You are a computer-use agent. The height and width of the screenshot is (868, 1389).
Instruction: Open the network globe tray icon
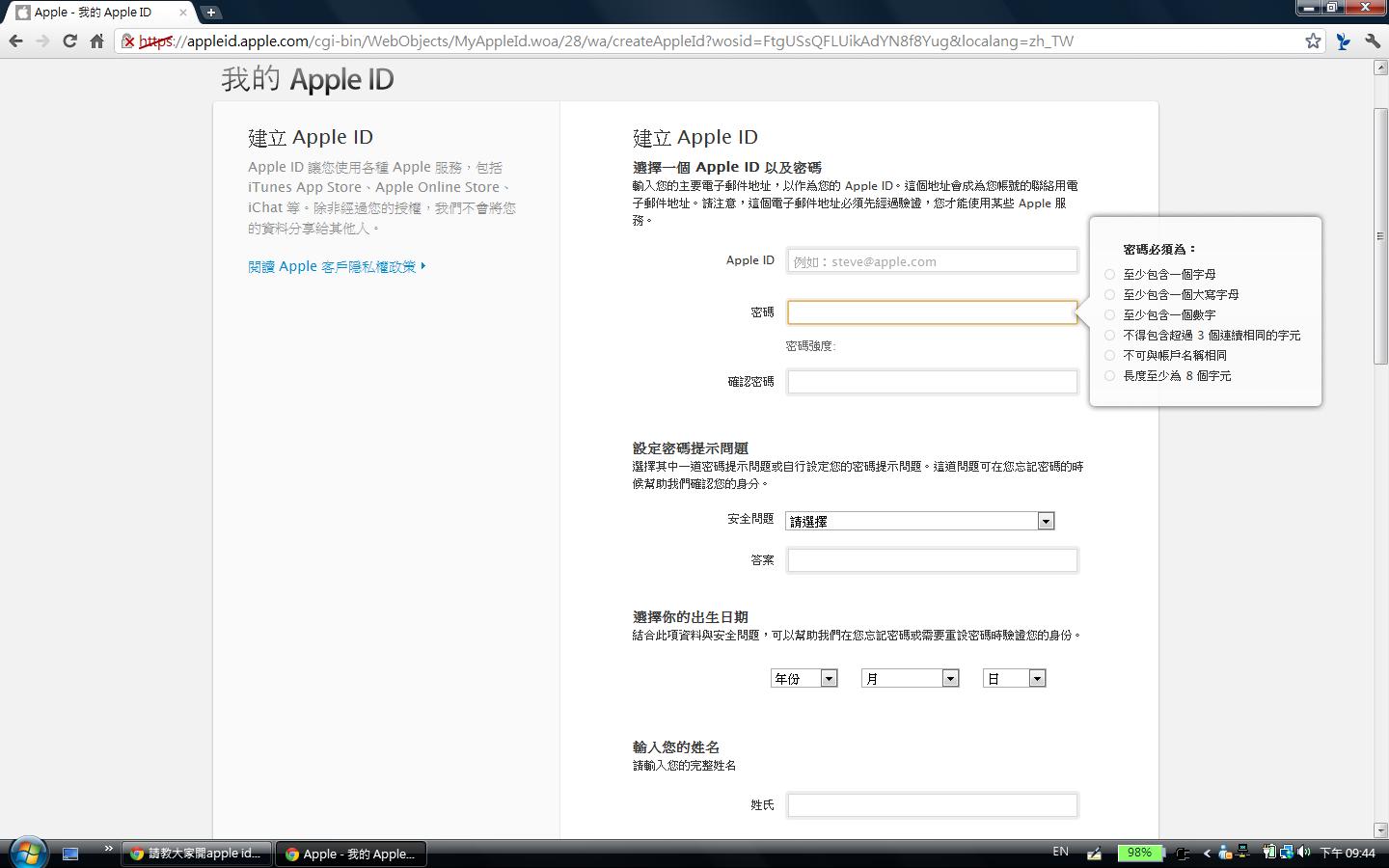tap(1286, 852)
